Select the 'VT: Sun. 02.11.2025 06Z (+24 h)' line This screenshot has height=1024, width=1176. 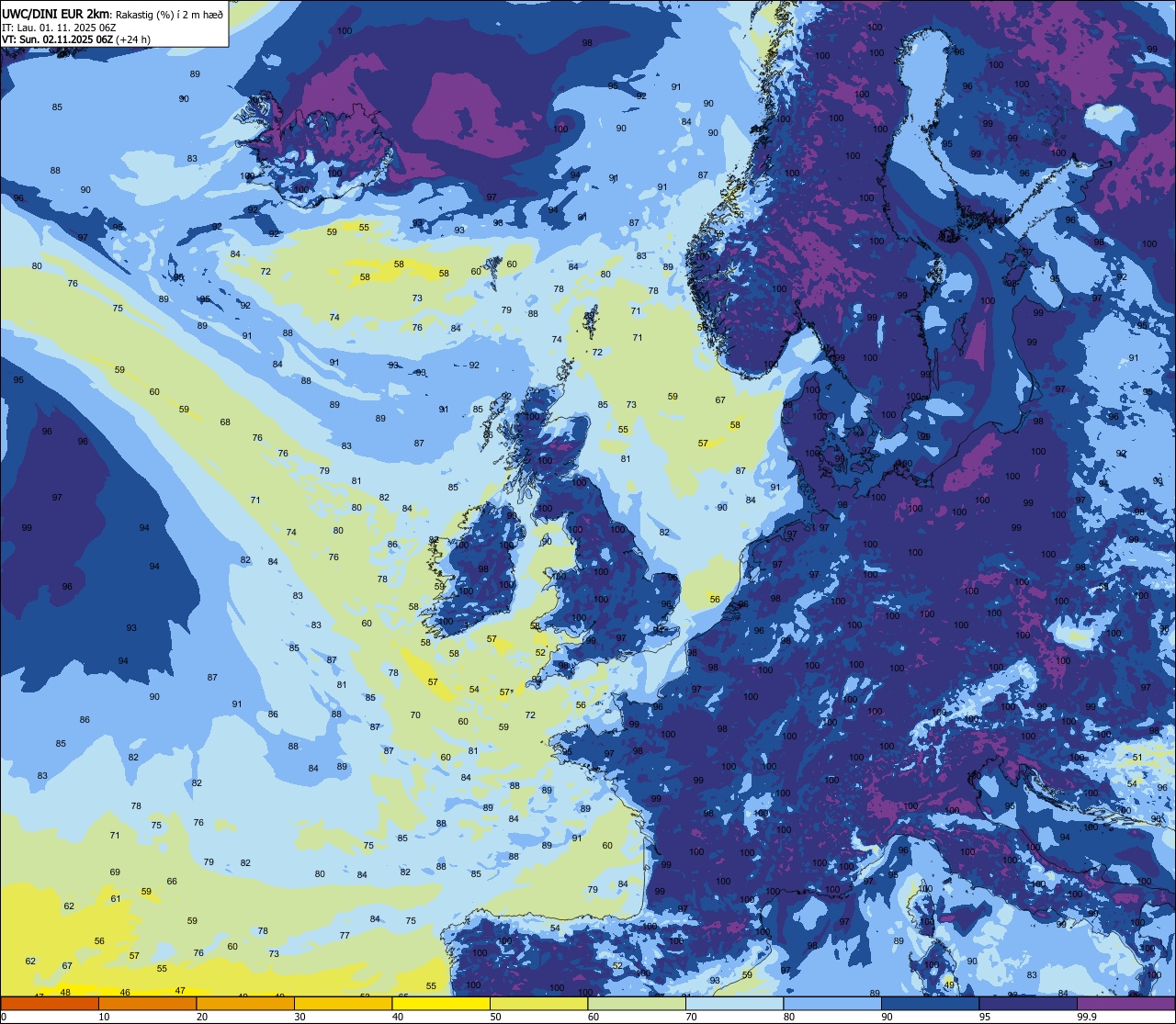click(x=76, y=39)
